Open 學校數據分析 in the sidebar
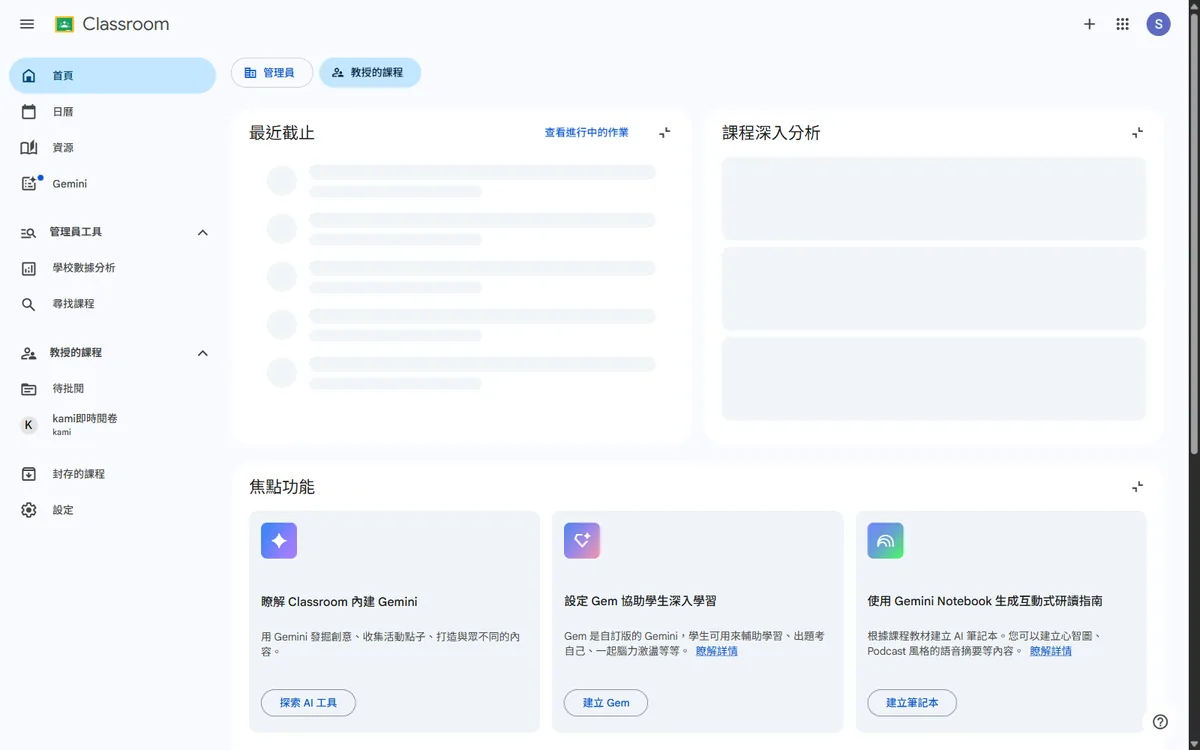The image size is (1200, 750). [x=112, y=268]
